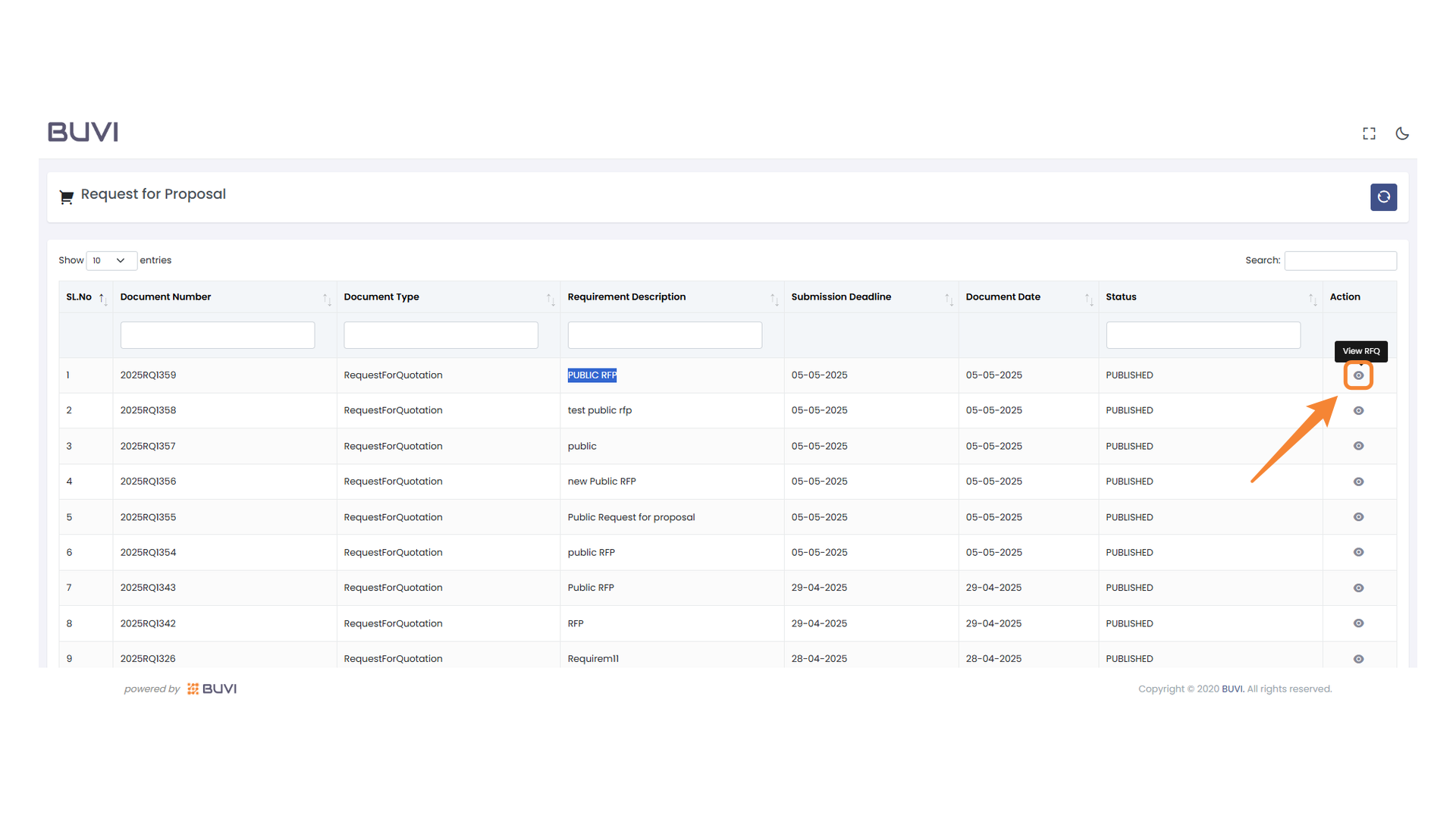Sort the Document Number column with its arrows
The height and width of the screenshot is (819, 1456).
click(x=326, y=297)
